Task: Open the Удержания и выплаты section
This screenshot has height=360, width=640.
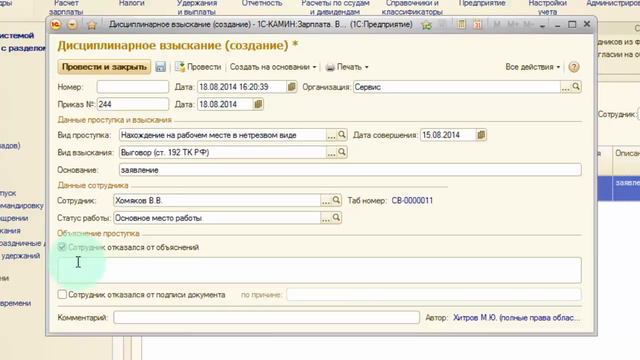Action: pos(197,7)
